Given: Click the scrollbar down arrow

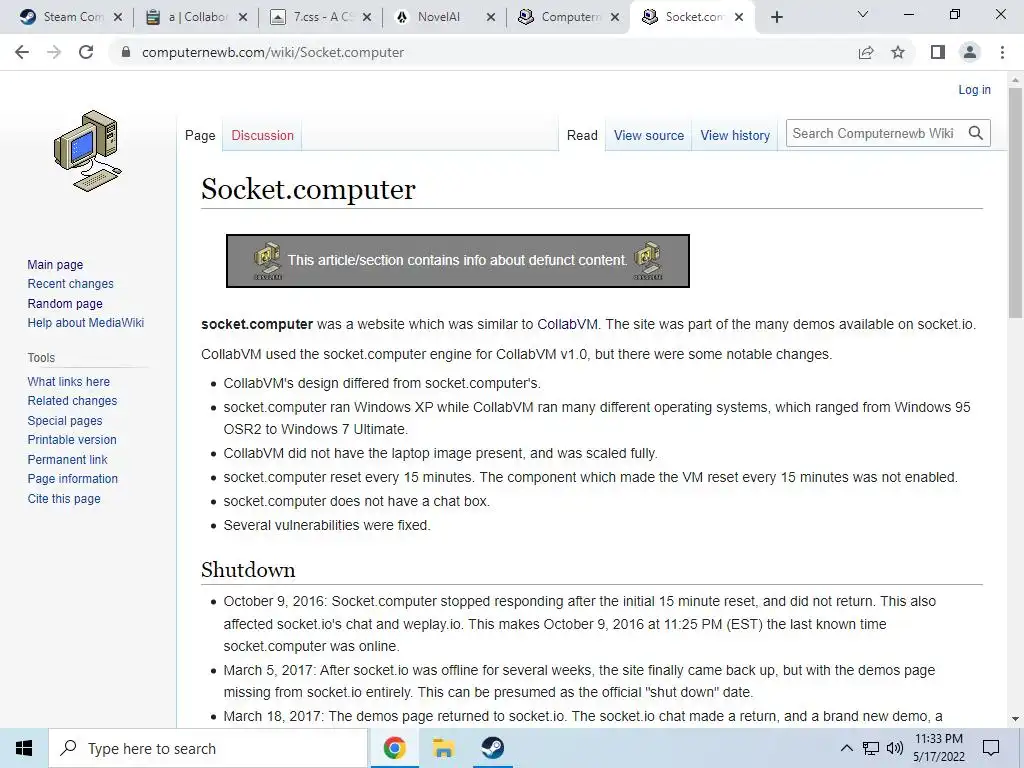Looking at the screenshot, I should (1015, 719).
